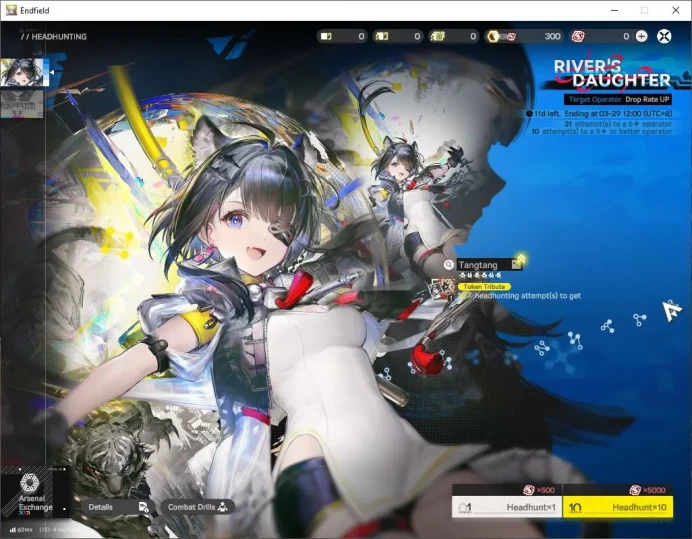Image resolution: width=692 pixels, height=539 pixels.
Task: Open banner Details
Action: pyautogui.click(x=118, y=507)
